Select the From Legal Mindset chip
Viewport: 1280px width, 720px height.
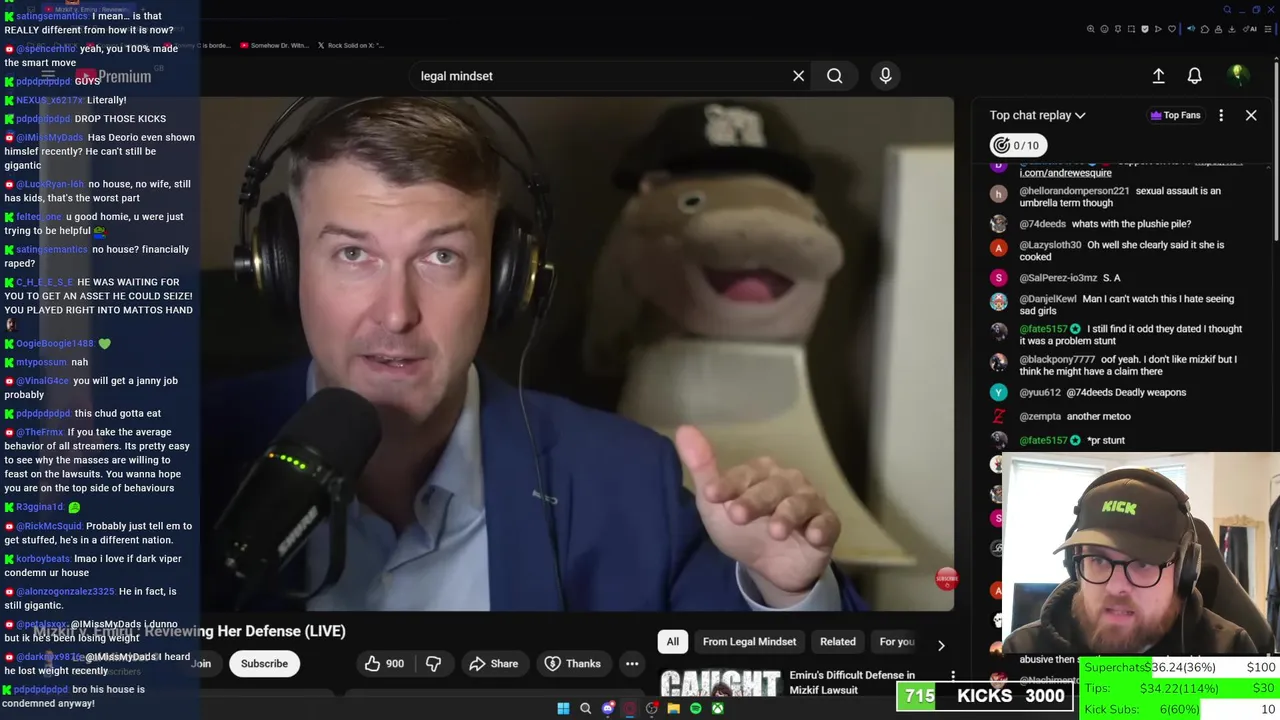click(x=749, y=642)
